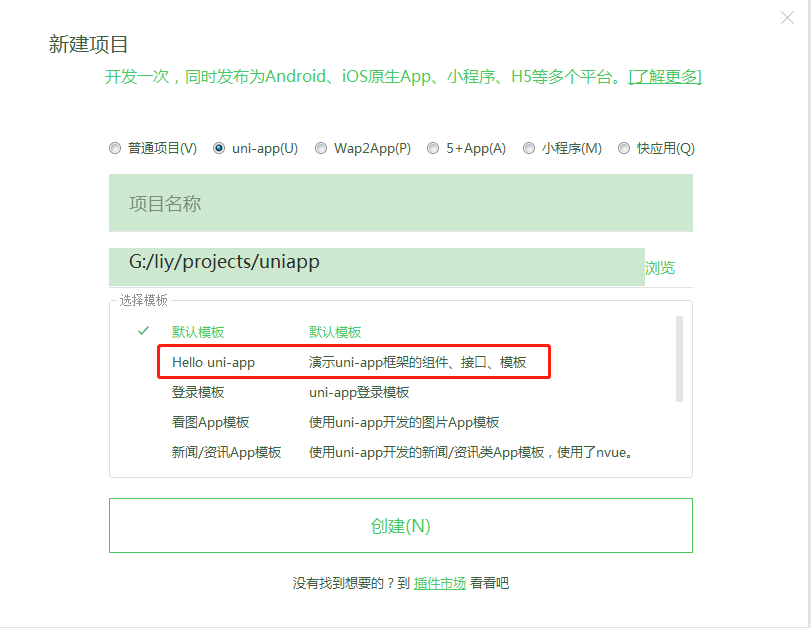Select the Hello uni-app template
811x628 pixels.
pos(353,362)
